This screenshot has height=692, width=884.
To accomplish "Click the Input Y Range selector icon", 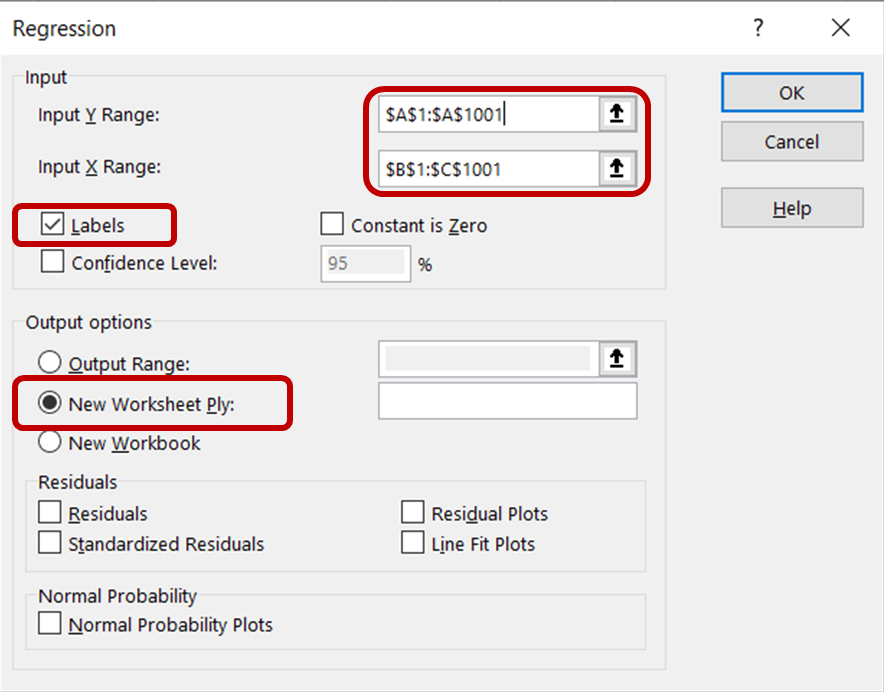I will coord(617,113).
